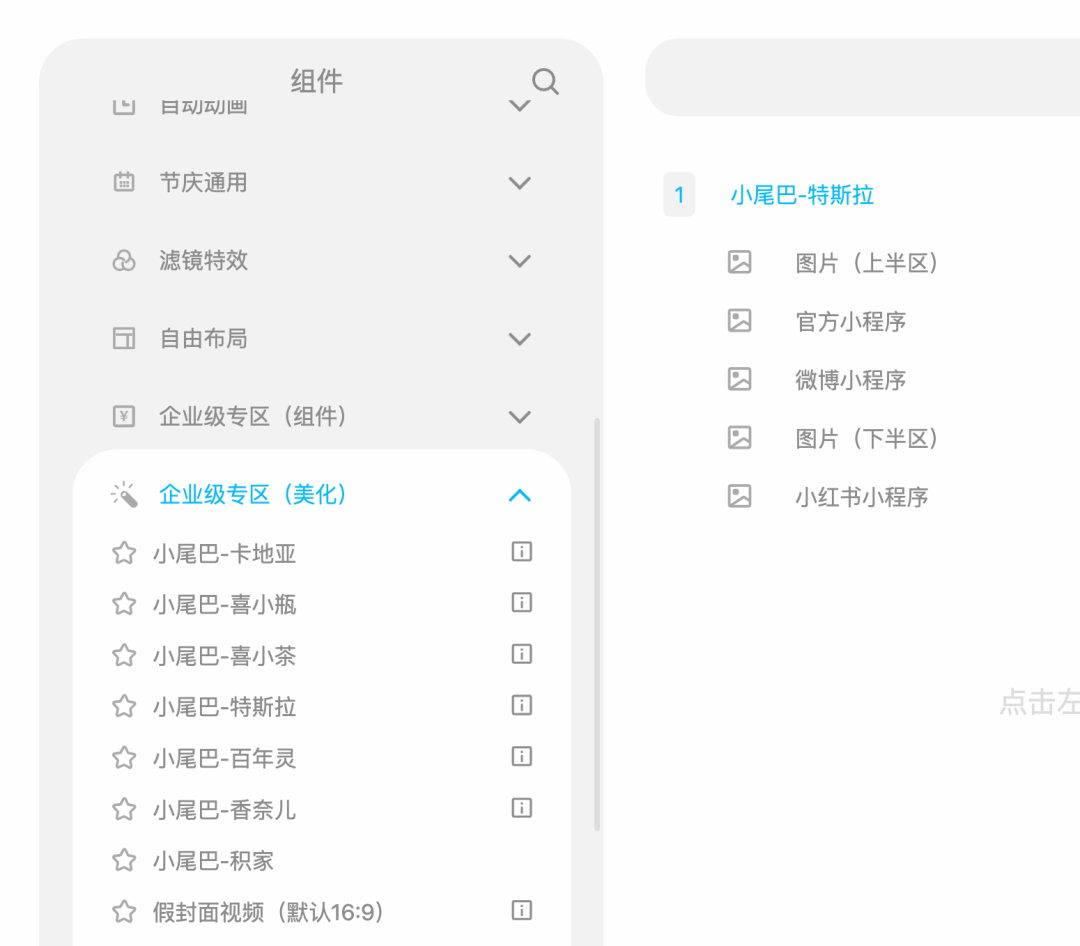The width and height of the screenshot is (1080, 946).
Task: Click image icon next to 官方小程序
Action: [739, 321]
